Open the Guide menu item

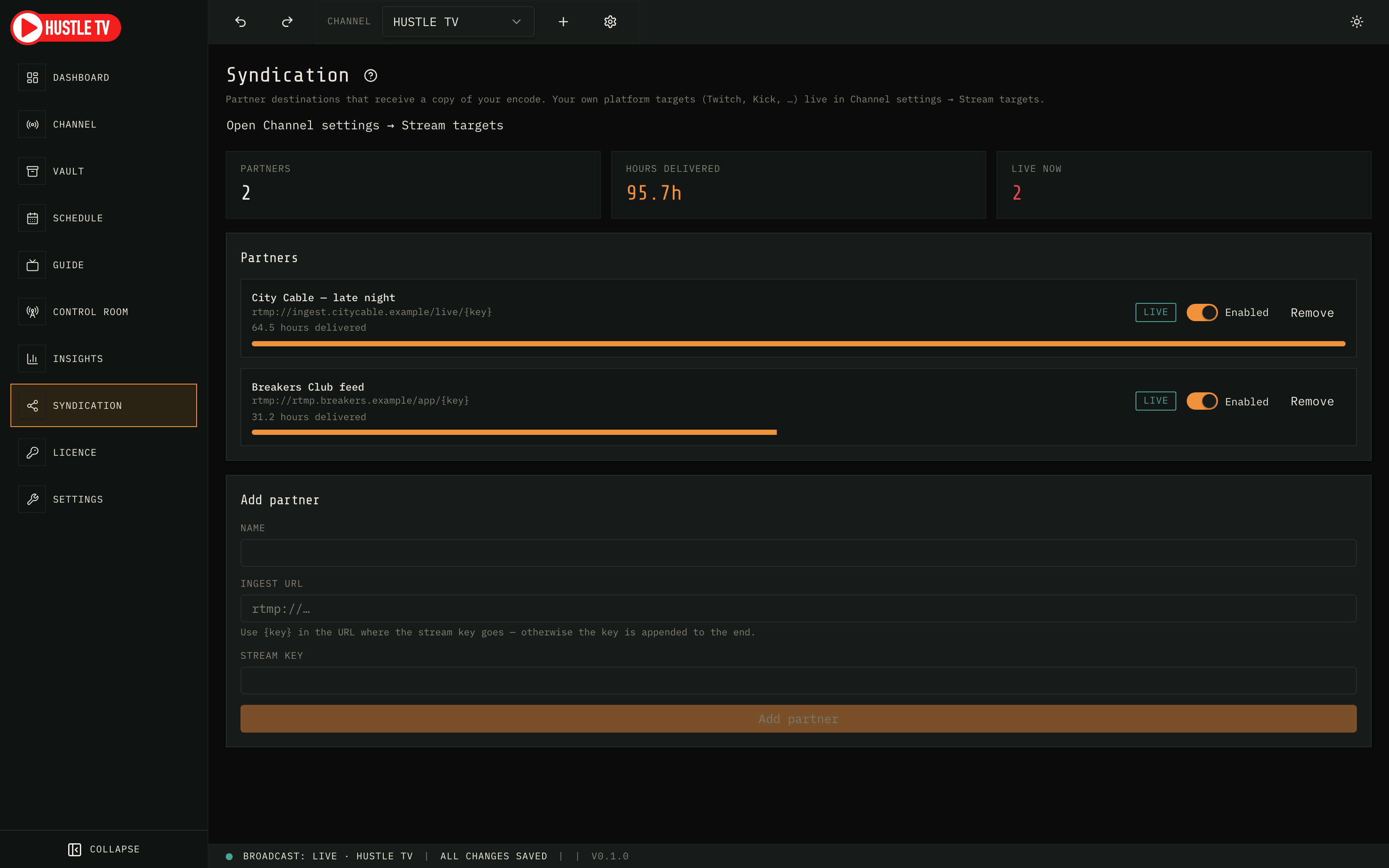[x=103, y=265]
